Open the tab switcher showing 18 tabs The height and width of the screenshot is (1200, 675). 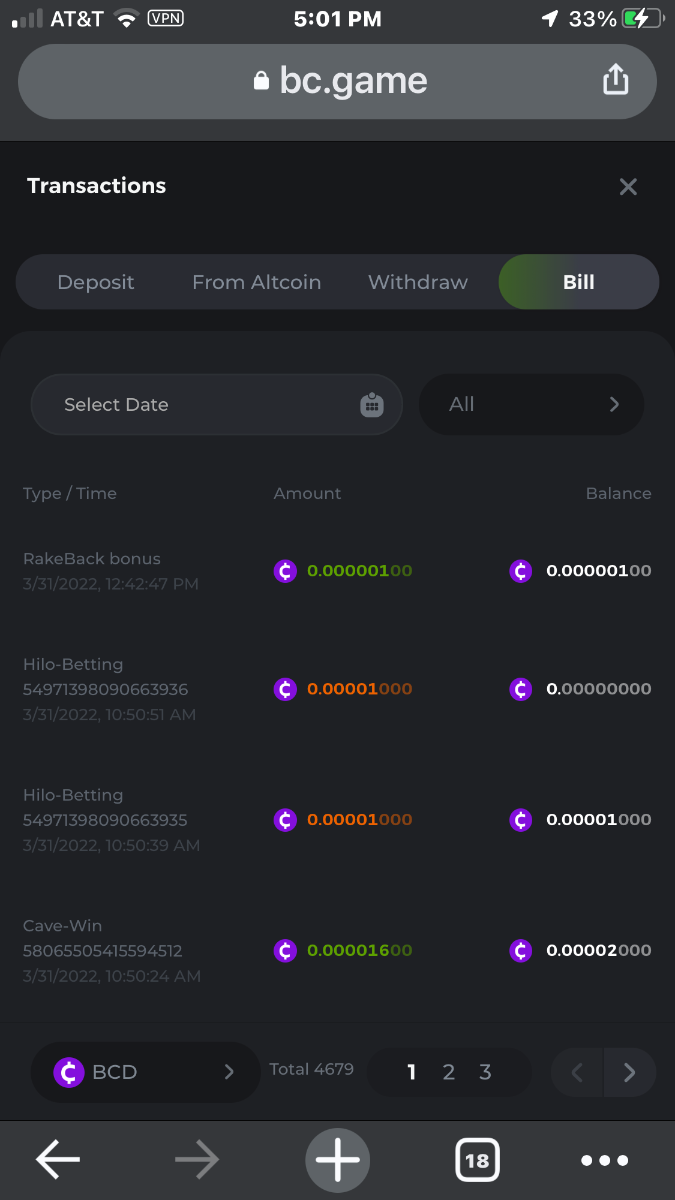click(x=477, y=1160)
